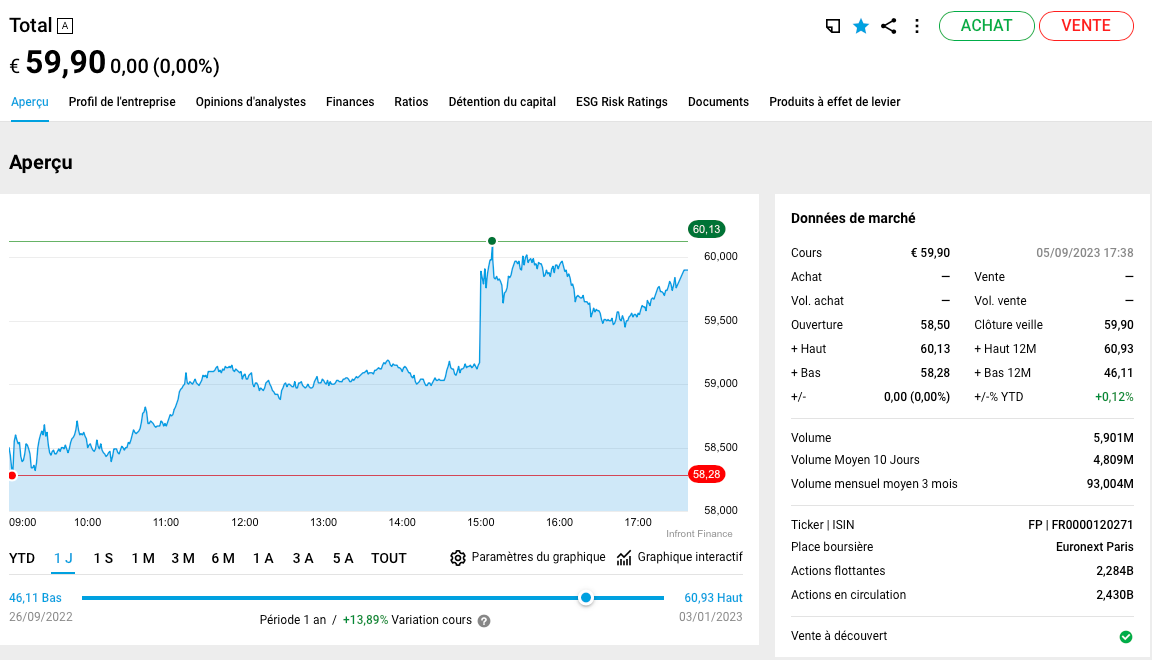This screenshot has height=660, width=1152.
Task: Click the +0,12% YTD value
Action: 1115,397
